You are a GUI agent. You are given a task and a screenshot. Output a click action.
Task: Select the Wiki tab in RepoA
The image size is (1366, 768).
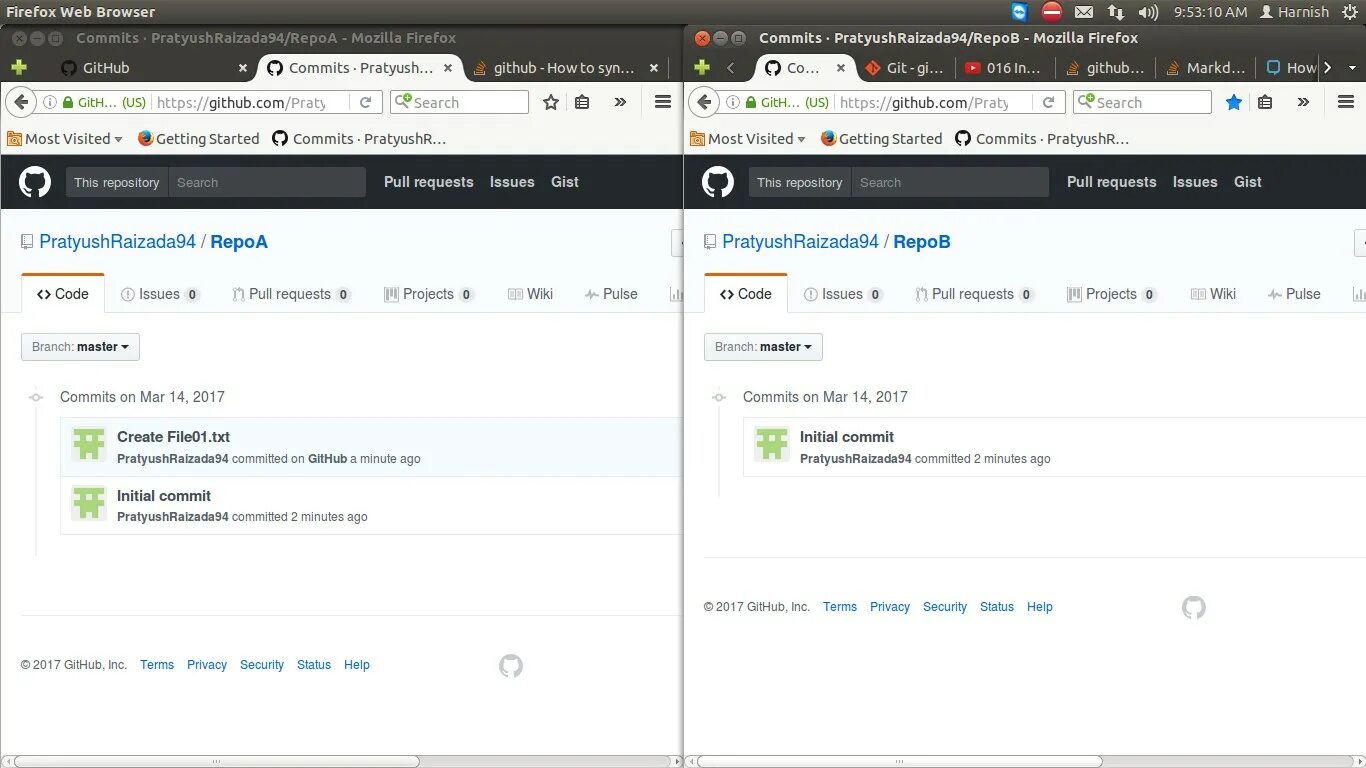point(531,294)
